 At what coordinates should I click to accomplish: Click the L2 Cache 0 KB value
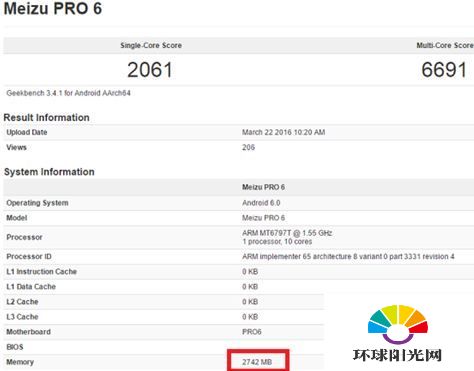pos(250,302)
